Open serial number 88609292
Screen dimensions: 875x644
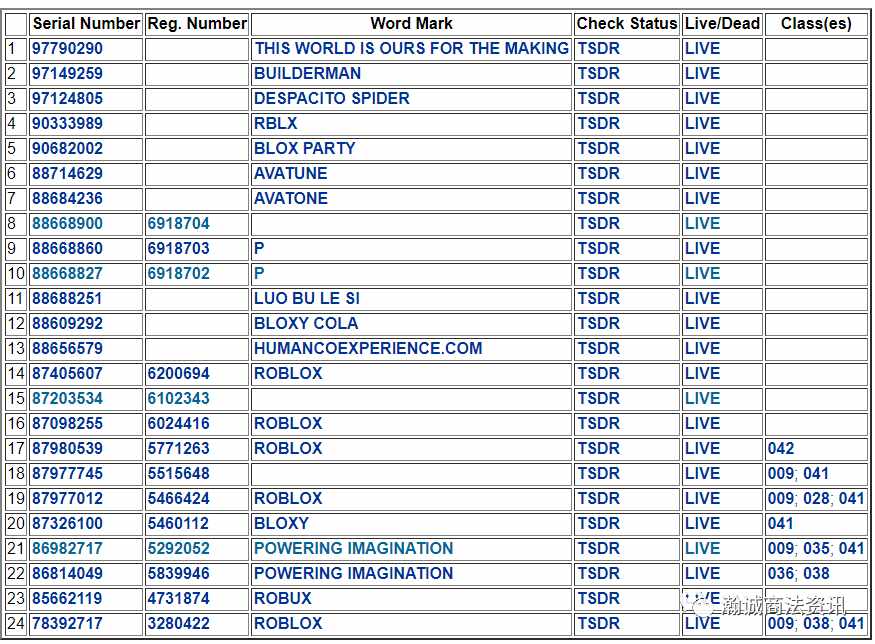coord(67,324)
